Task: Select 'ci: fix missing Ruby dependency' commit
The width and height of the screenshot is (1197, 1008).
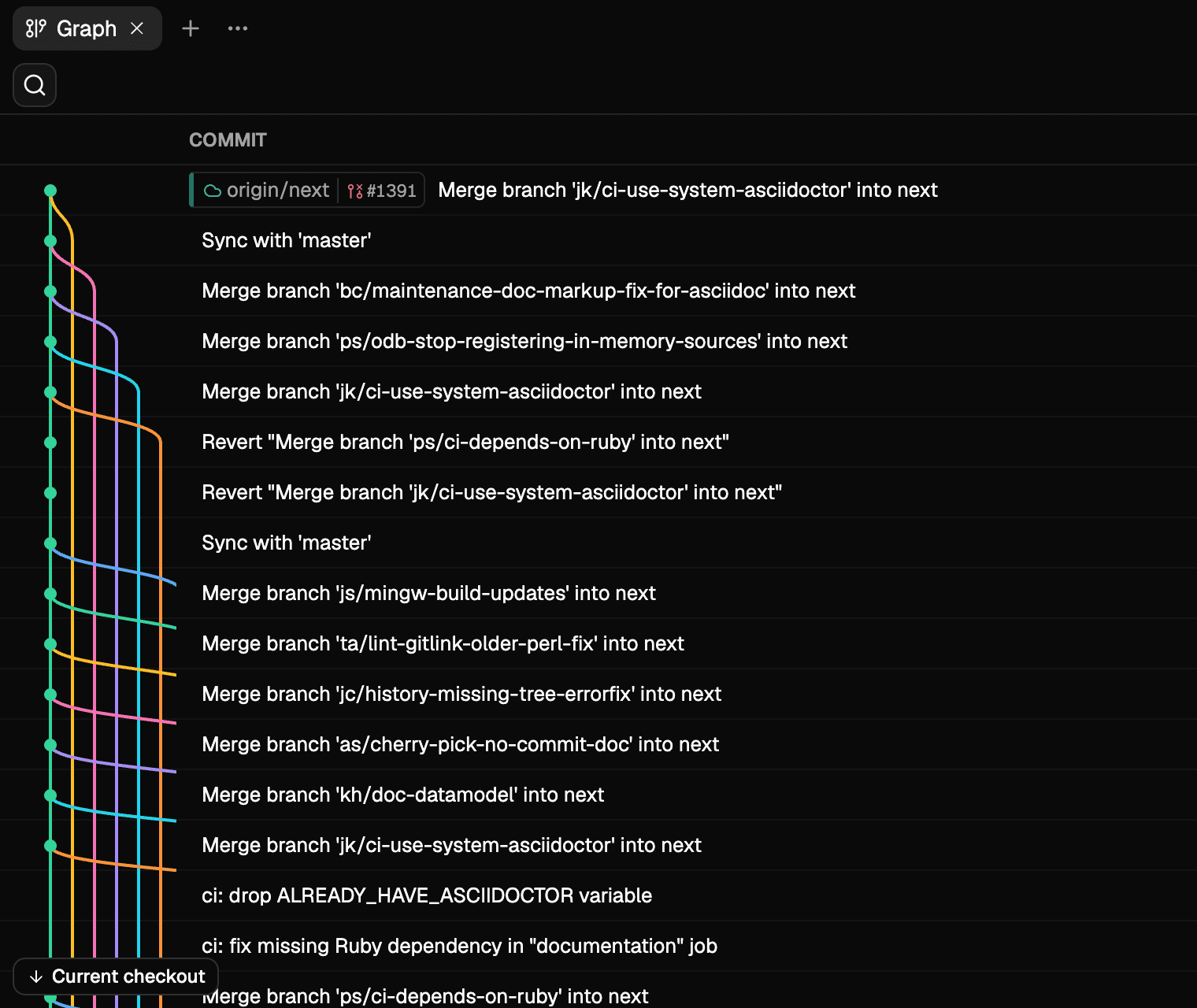Action: 598,946
